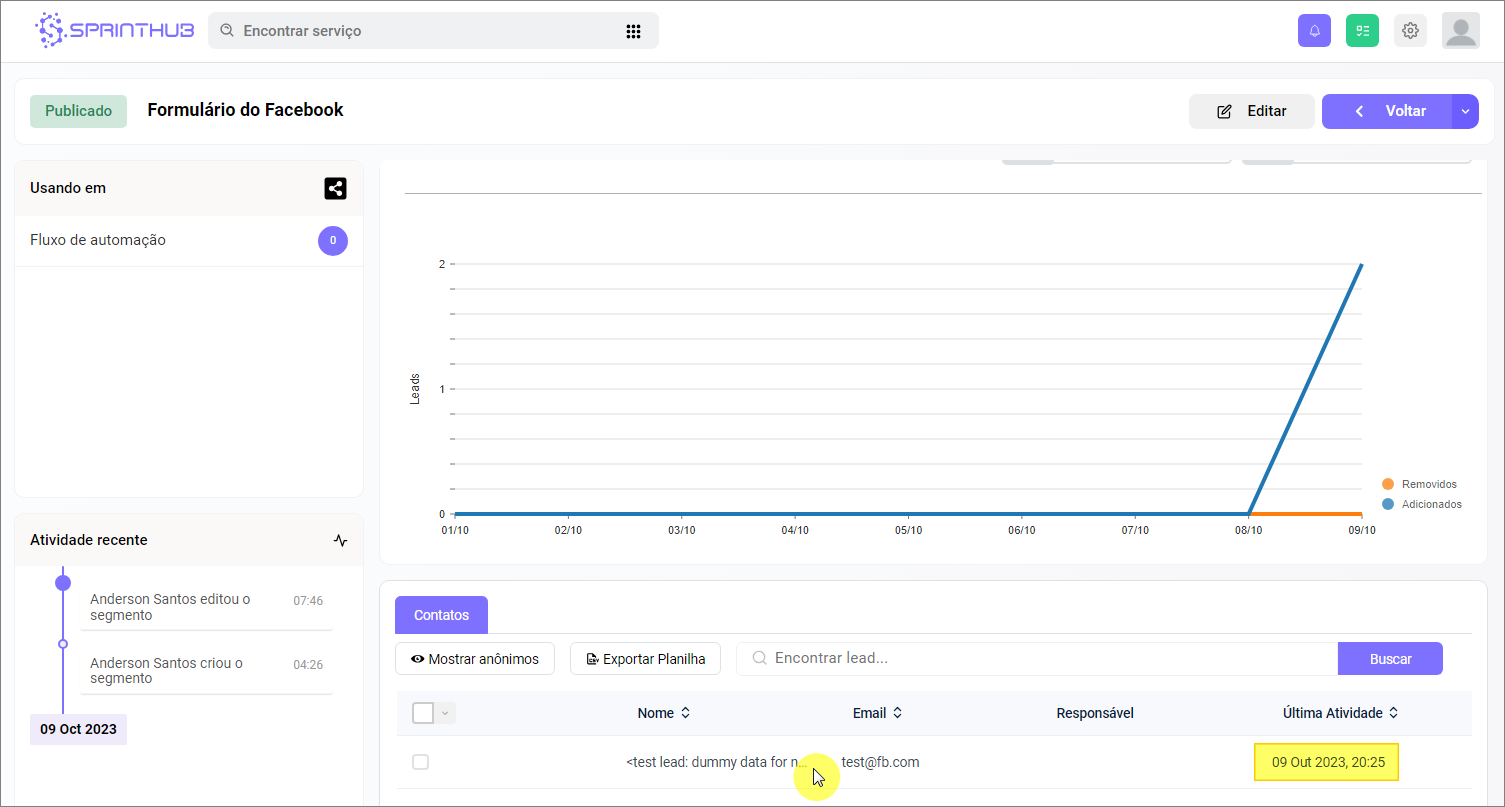Open the apps grid menu icon
The height and width of the screenshot is (807, 1505).
[x=633, y=31]
